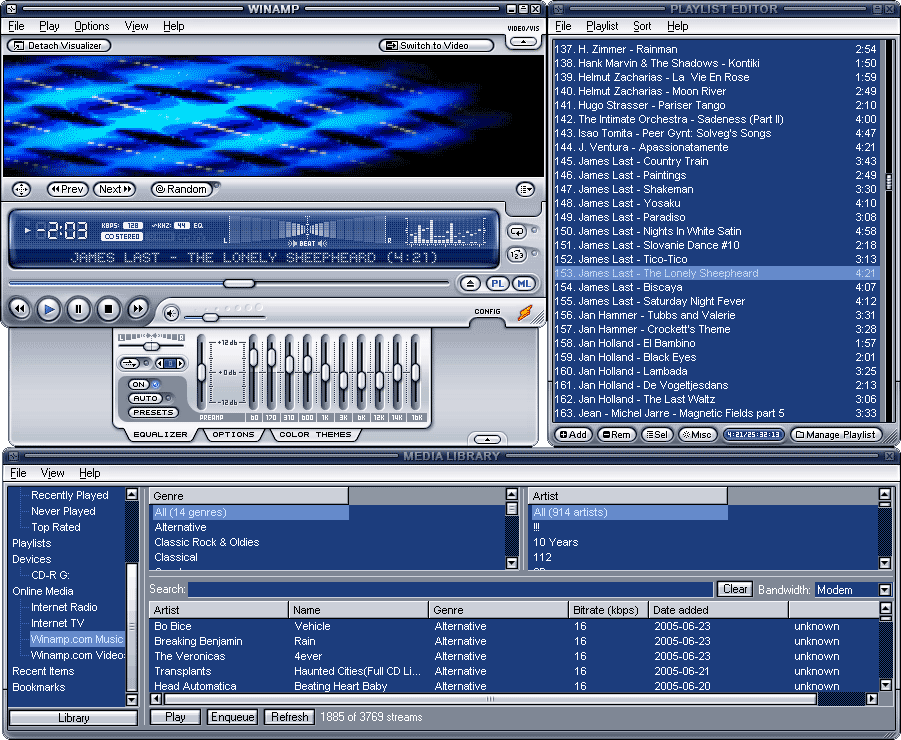Screen dimensions: 901x740
Task: Click the Switch to Video button
Action: coord(437,45)
